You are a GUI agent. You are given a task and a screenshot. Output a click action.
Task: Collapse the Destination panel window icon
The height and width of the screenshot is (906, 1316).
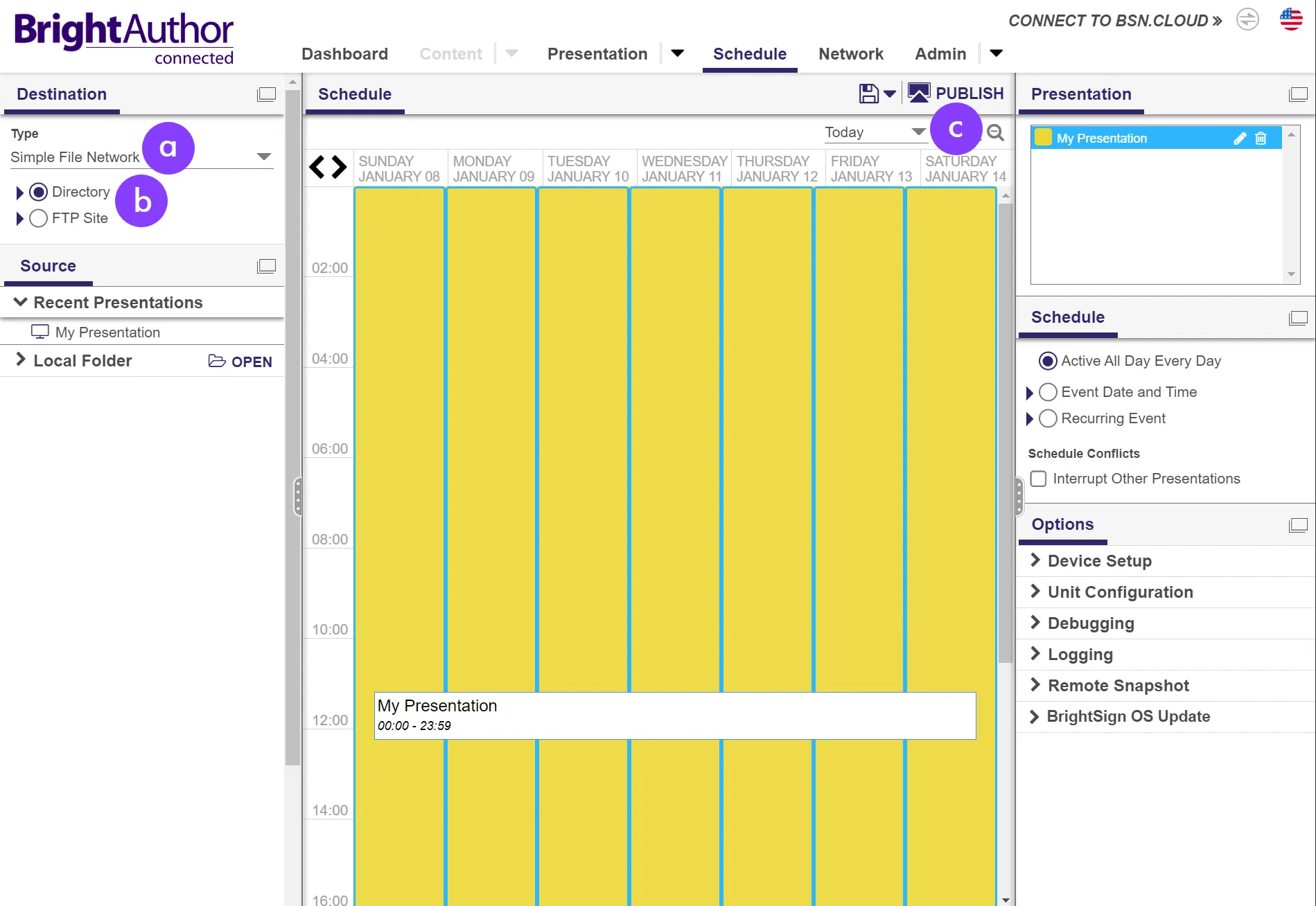pos(267,94)
